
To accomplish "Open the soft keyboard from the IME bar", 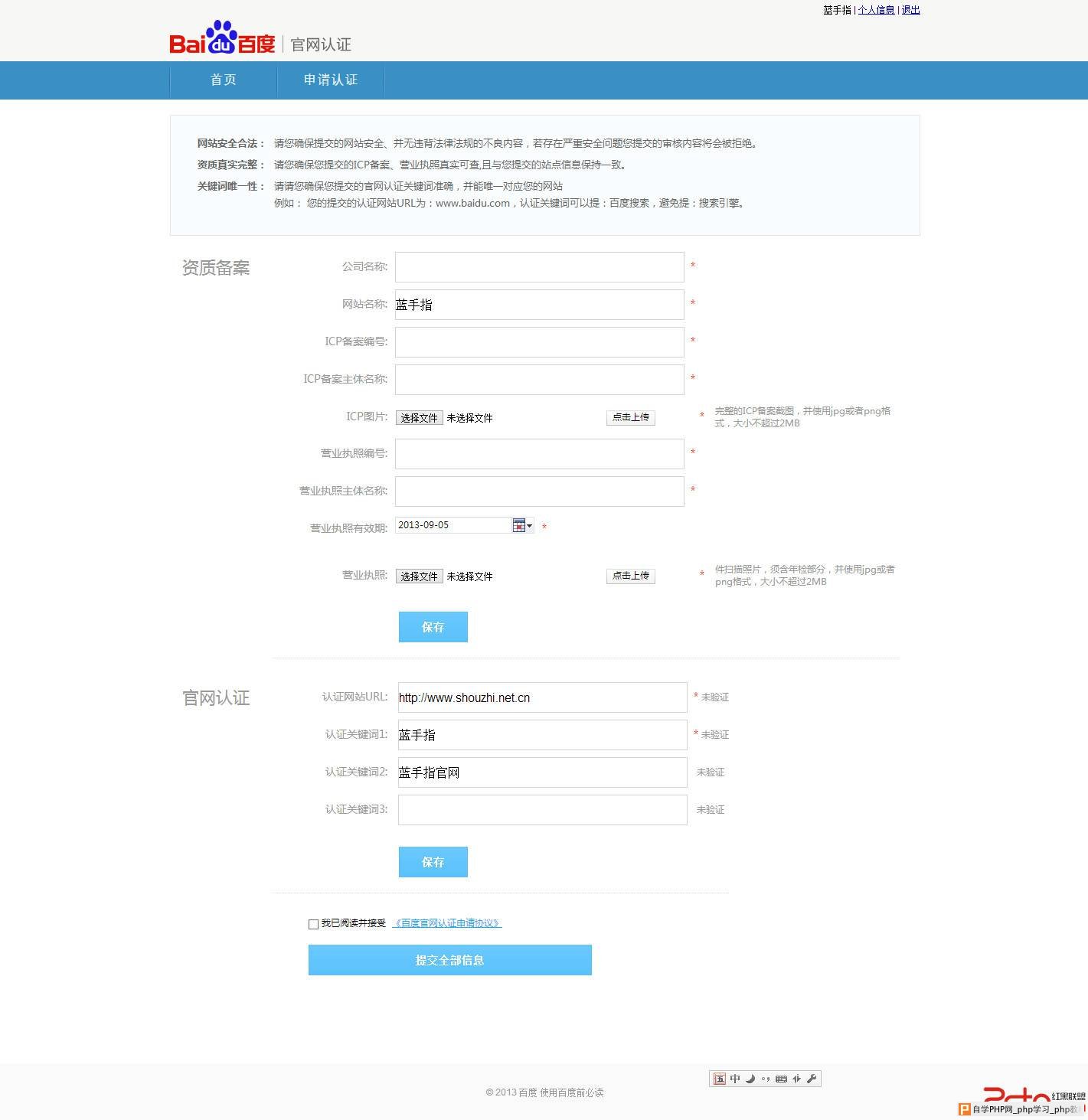I will (x=781, y=1079).
